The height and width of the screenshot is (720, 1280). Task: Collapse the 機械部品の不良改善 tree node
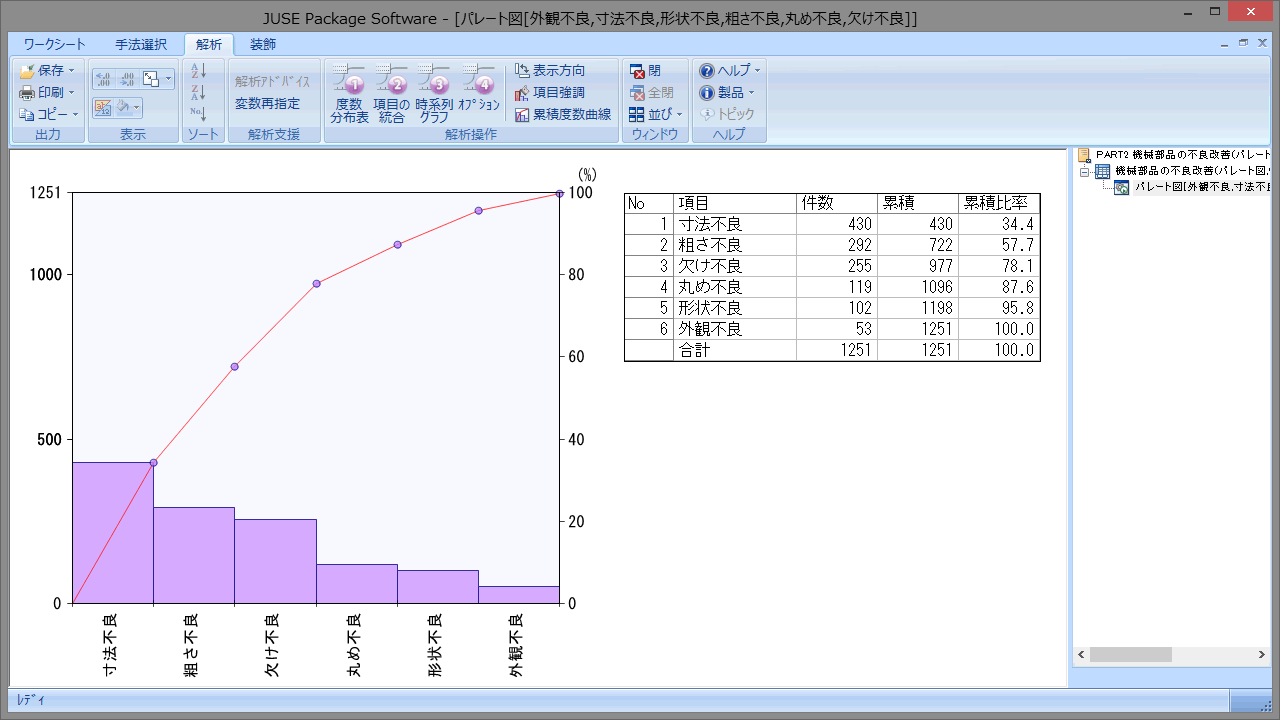[1084, 171]
